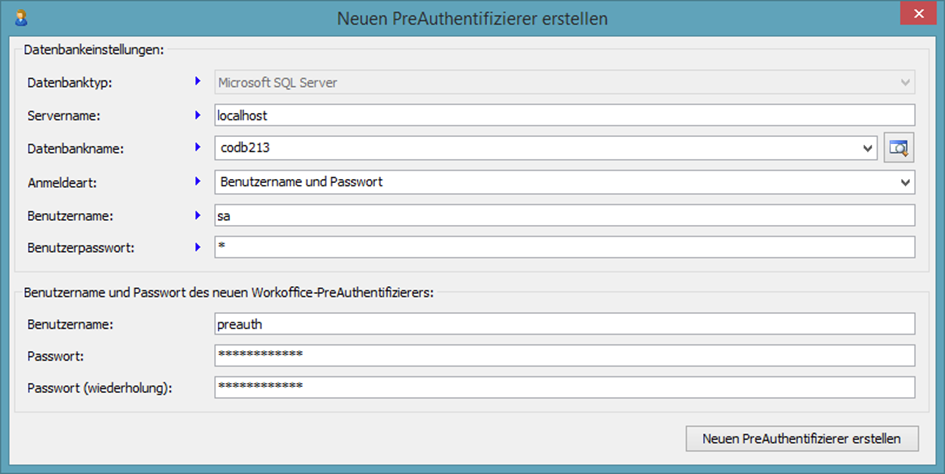
Task: Click blue arrow next to Anmeldeart
Action: tap(198, 182)
